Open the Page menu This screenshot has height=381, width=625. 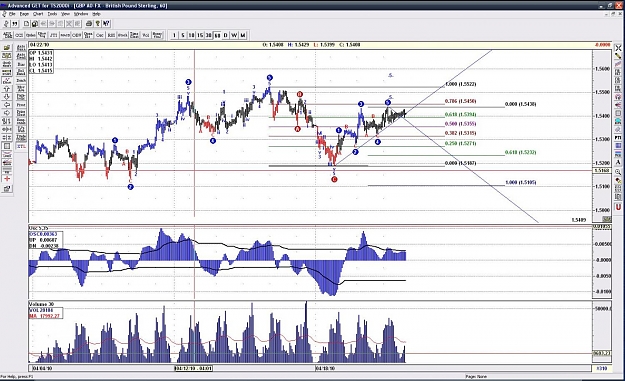pos(24,14)
